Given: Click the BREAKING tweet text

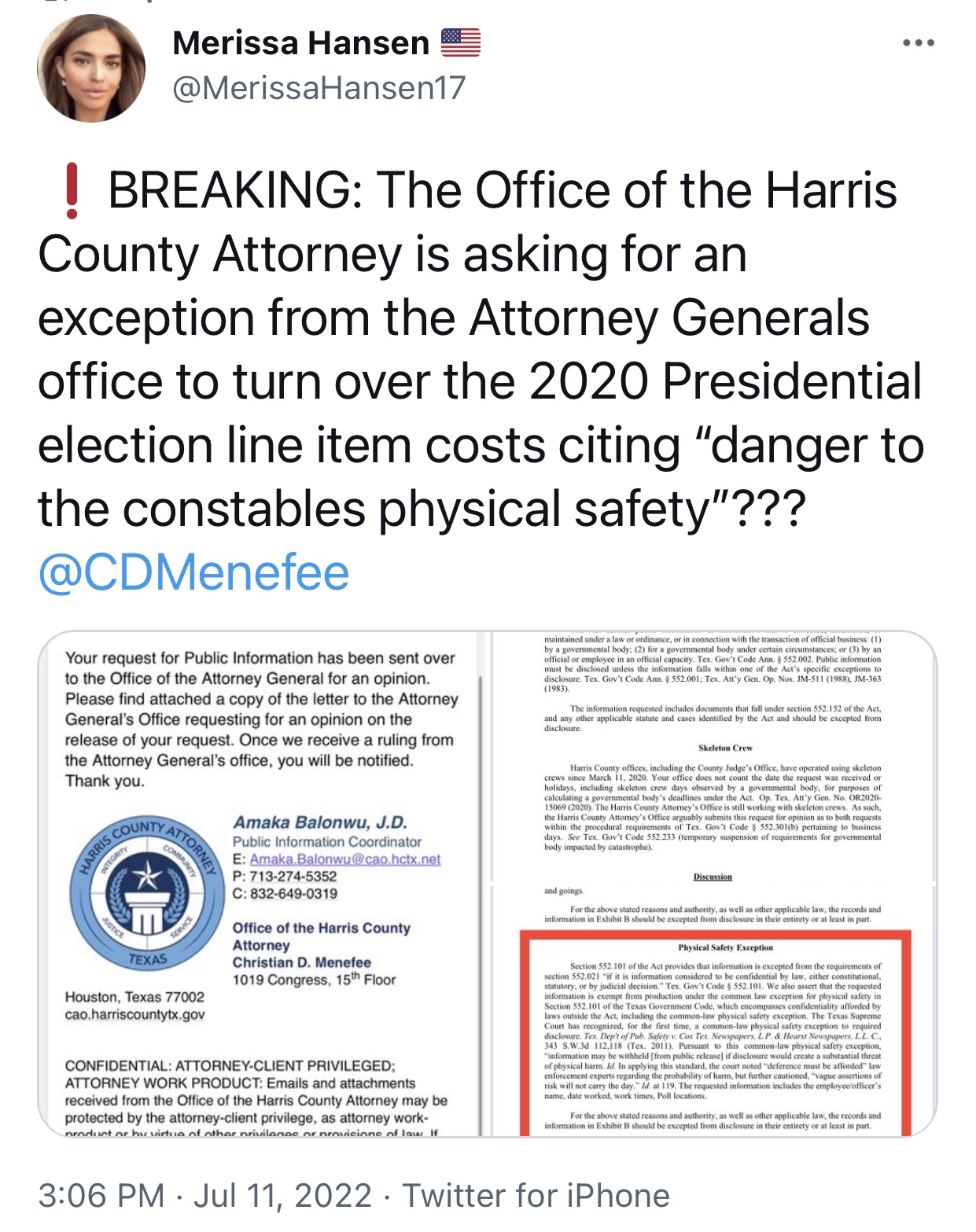Looking at the screenshot, I should point(480,350).
